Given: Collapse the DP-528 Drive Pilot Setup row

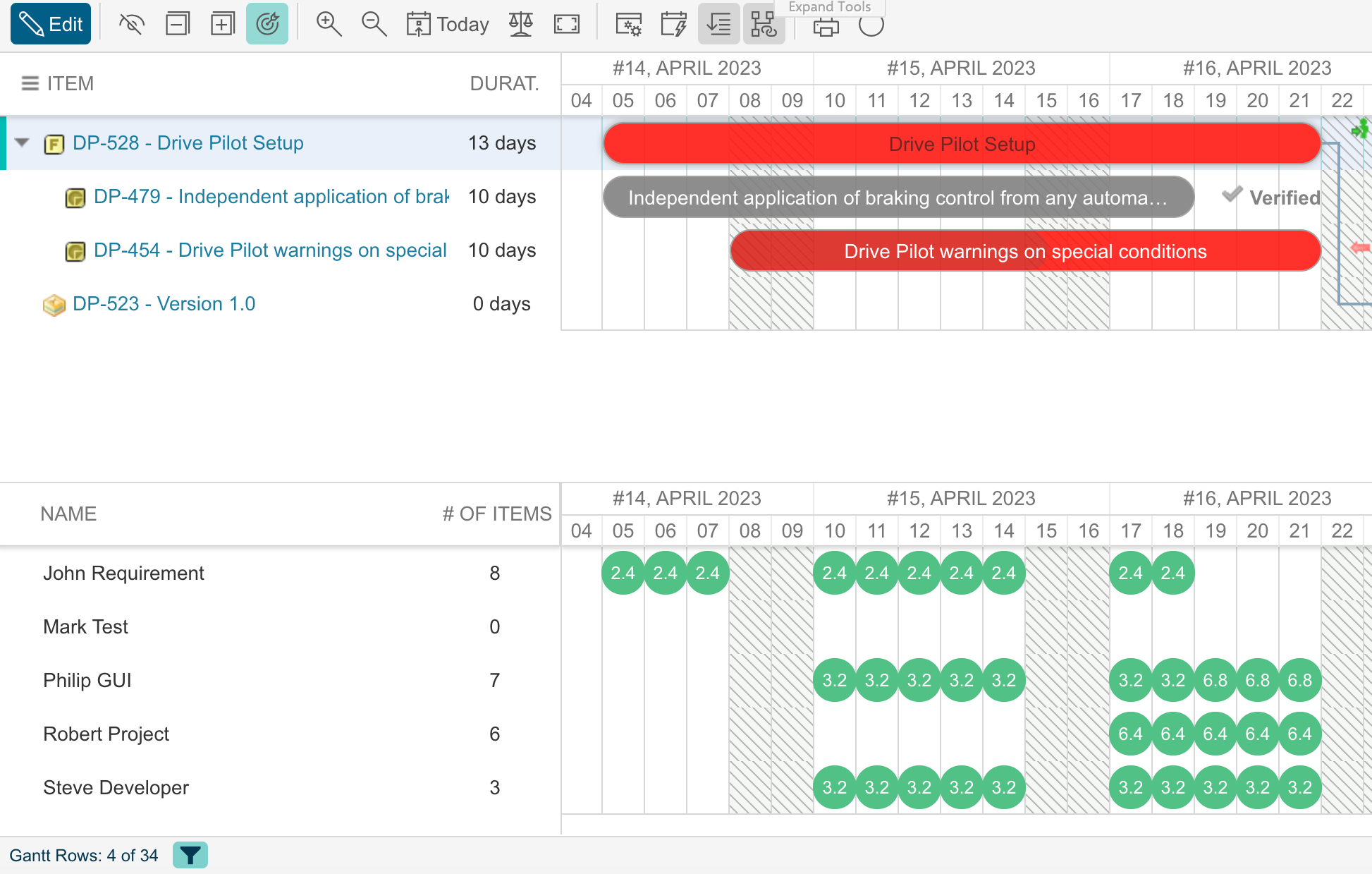Looking at the screenshot, I should (x=23, y=142).
